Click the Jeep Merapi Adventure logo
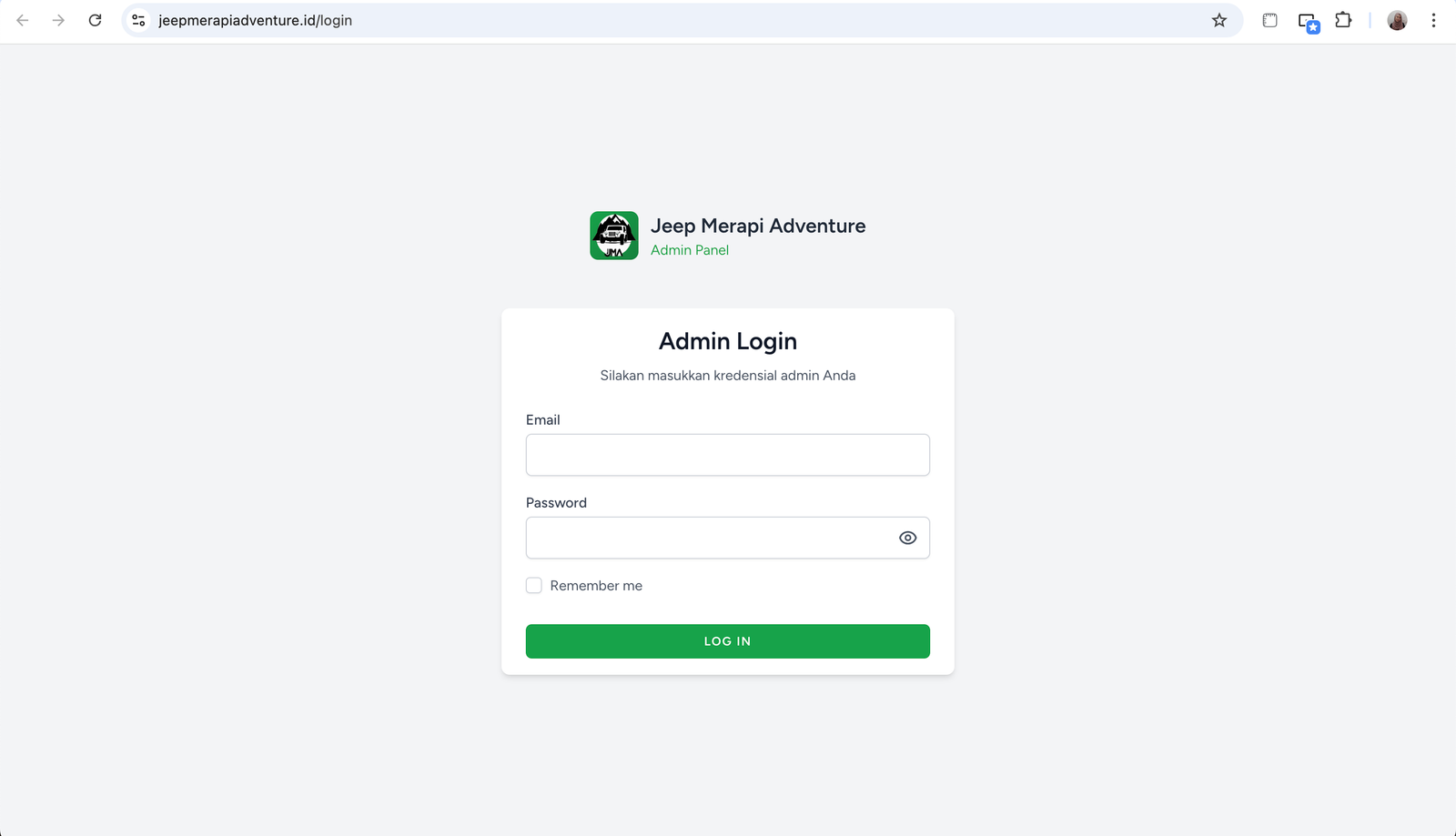1456x836 pixels. point(614,236)
